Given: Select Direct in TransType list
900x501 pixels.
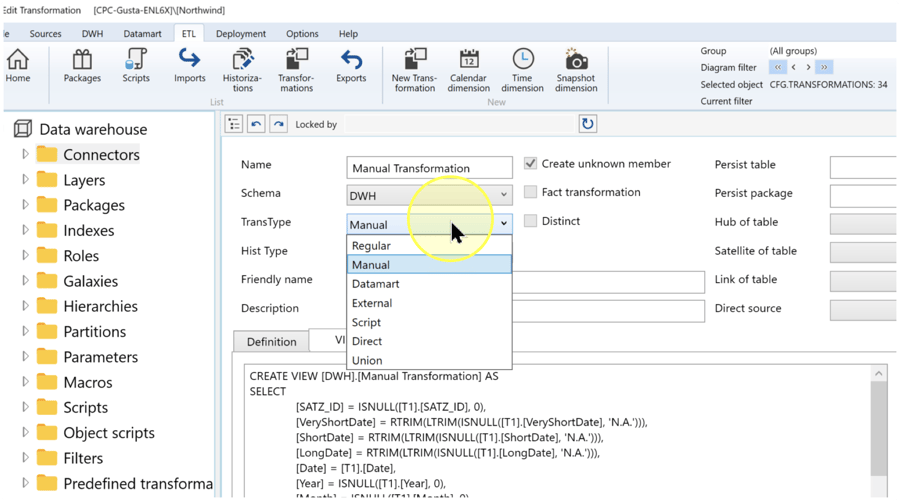Looking at the screenshot, I should pyautogui.click(x=429, y=341).
